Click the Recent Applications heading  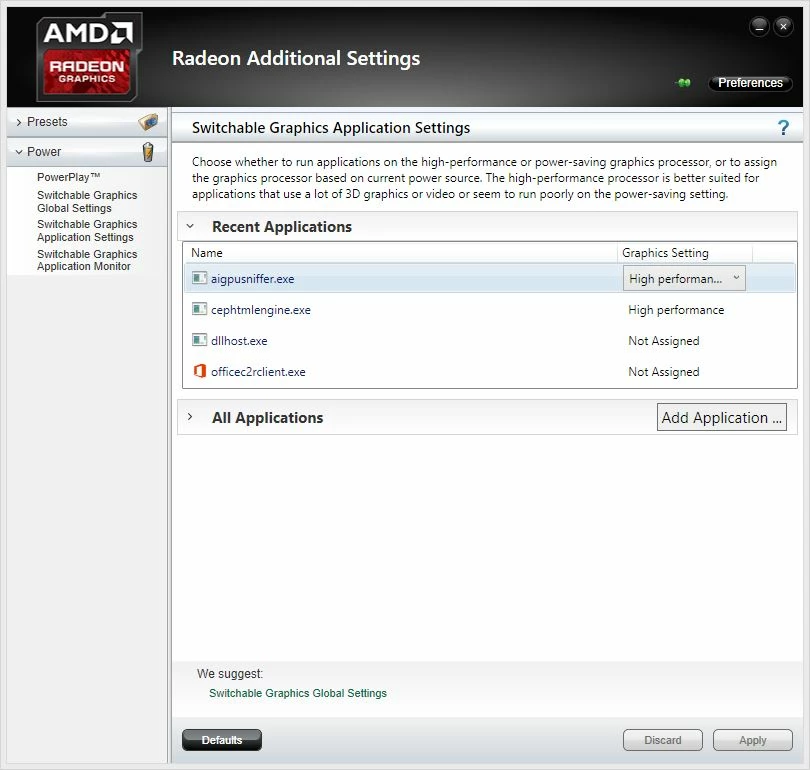[282, 226]
